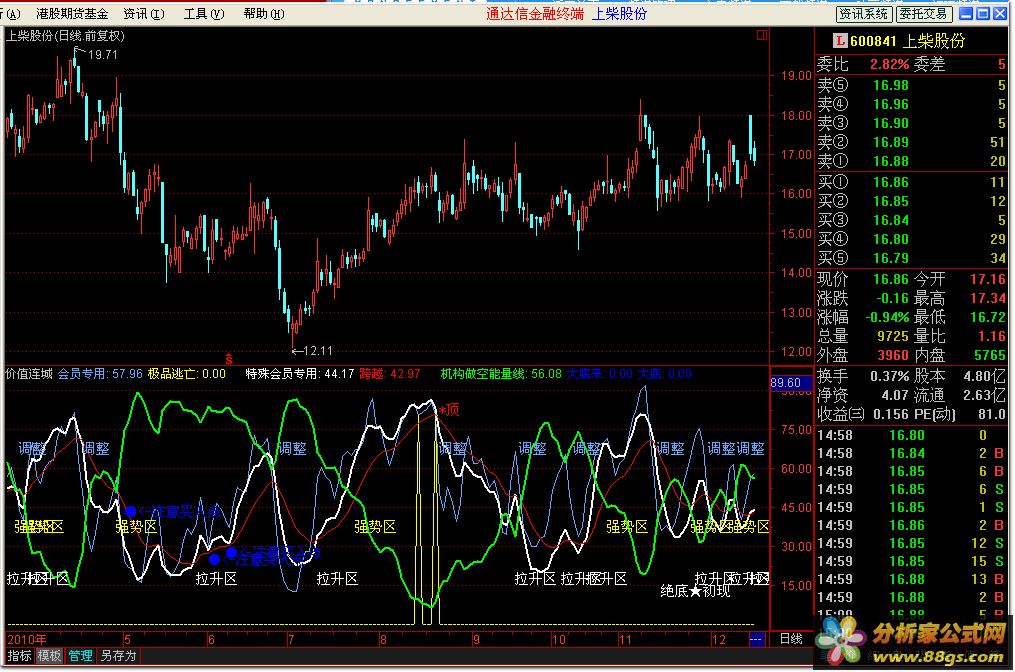Click the 2010年 label on the date axis
Viewport: 1015px width, 672px height.
point(27,640)
